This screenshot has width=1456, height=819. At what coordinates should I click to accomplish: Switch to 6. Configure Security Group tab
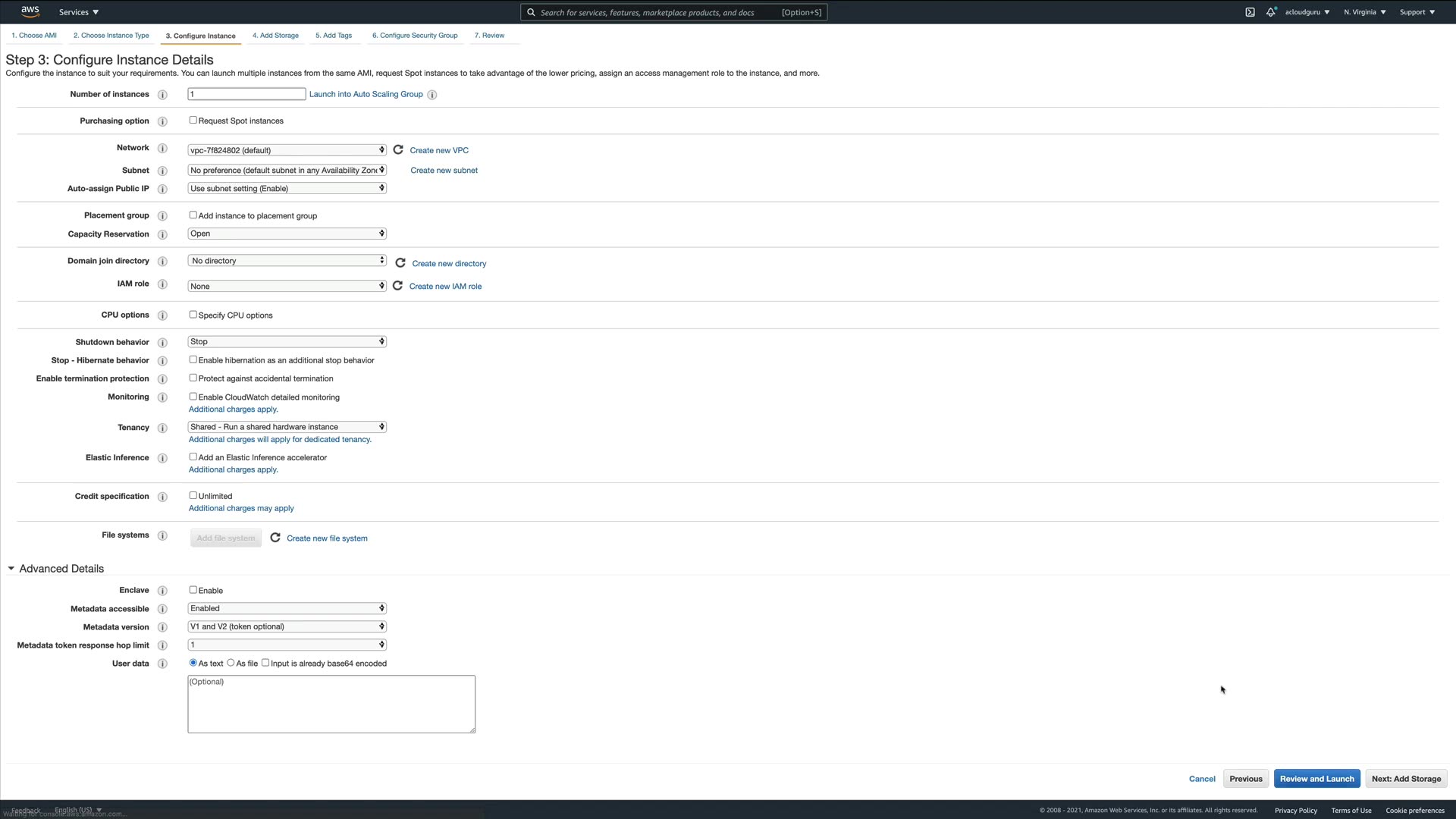tap(415, 36)
